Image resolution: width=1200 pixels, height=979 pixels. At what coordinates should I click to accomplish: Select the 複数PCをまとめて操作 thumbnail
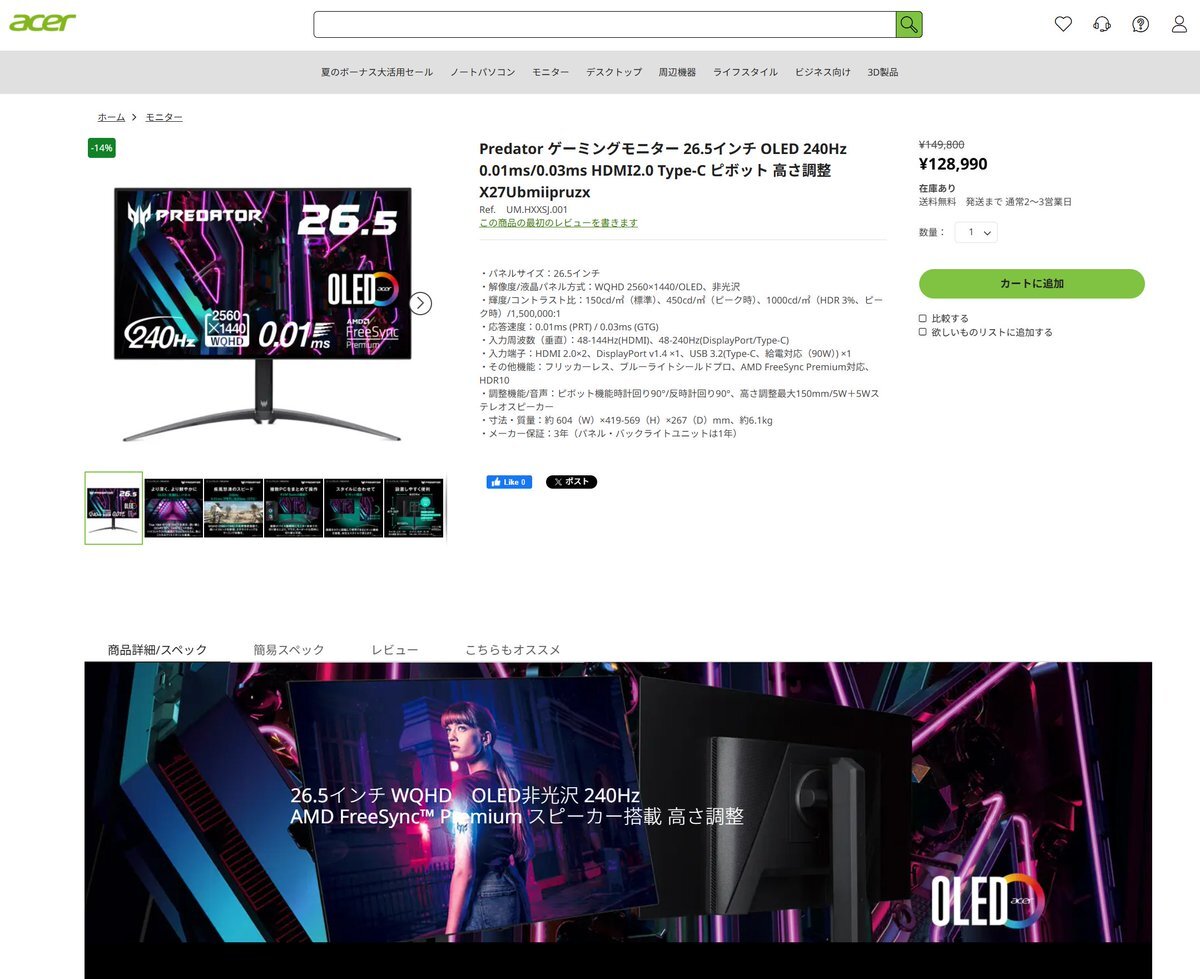(x=294, y=508)
